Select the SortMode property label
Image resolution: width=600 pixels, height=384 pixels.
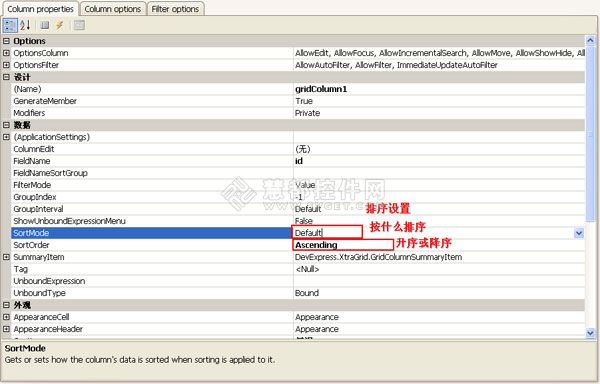pos(31,233)
